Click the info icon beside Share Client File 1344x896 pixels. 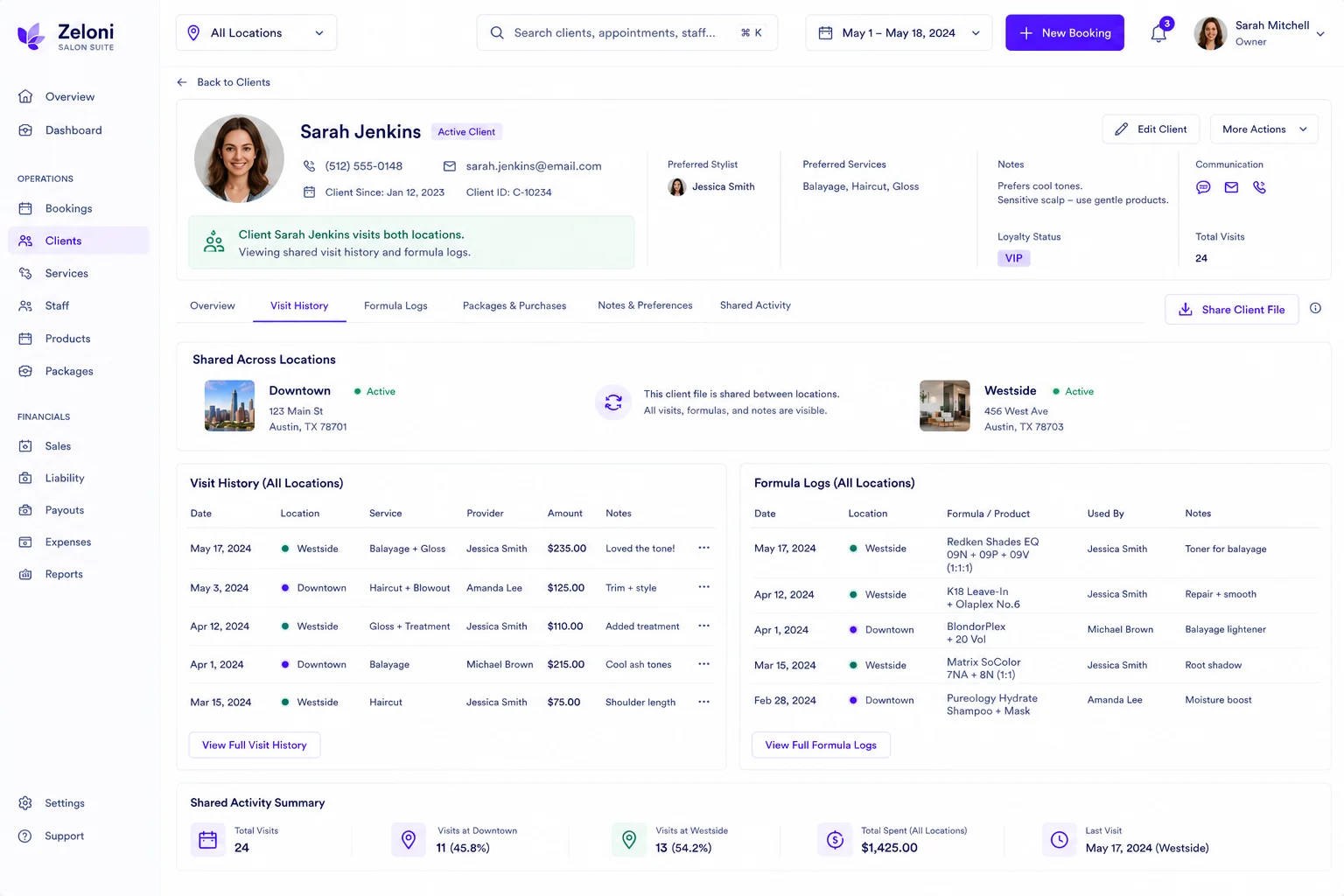(x=1315, y=308)
